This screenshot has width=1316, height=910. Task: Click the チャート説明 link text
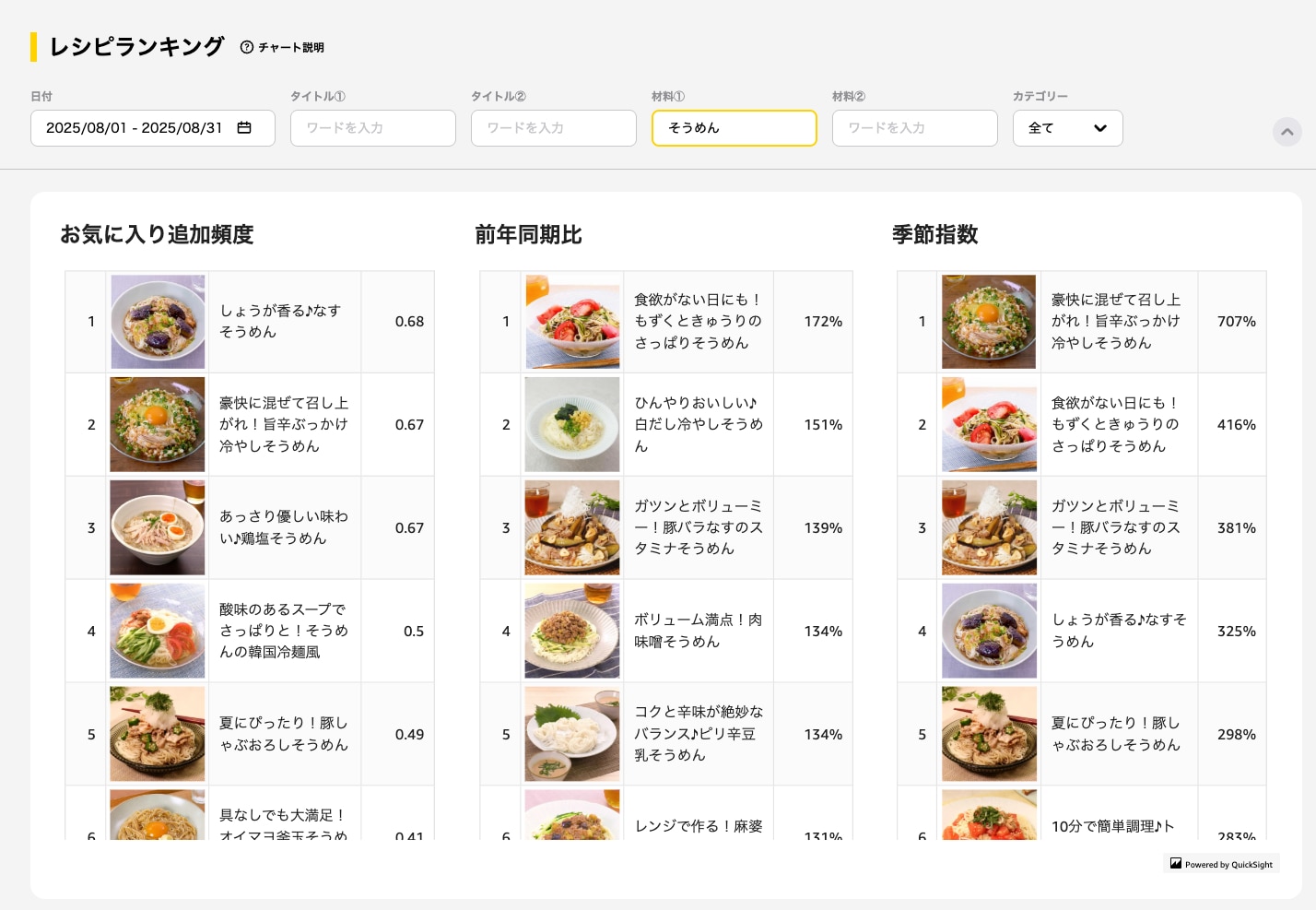[x=290, y=47]
